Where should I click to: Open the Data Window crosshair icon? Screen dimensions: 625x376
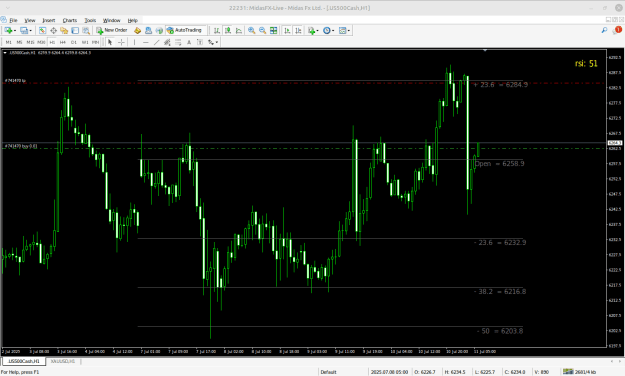tap(53, 30)
